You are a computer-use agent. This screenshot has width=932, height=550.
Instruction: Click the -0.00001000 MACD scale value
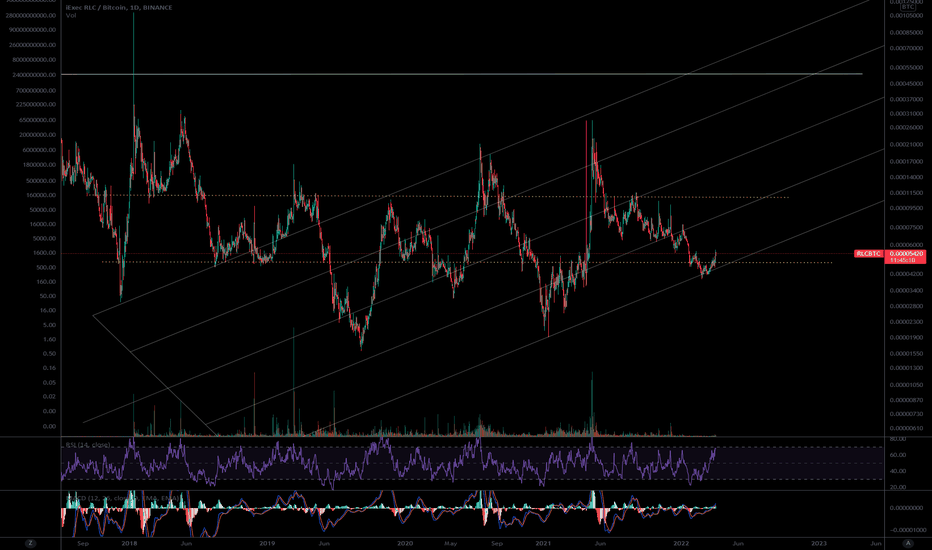pos(907,530)
